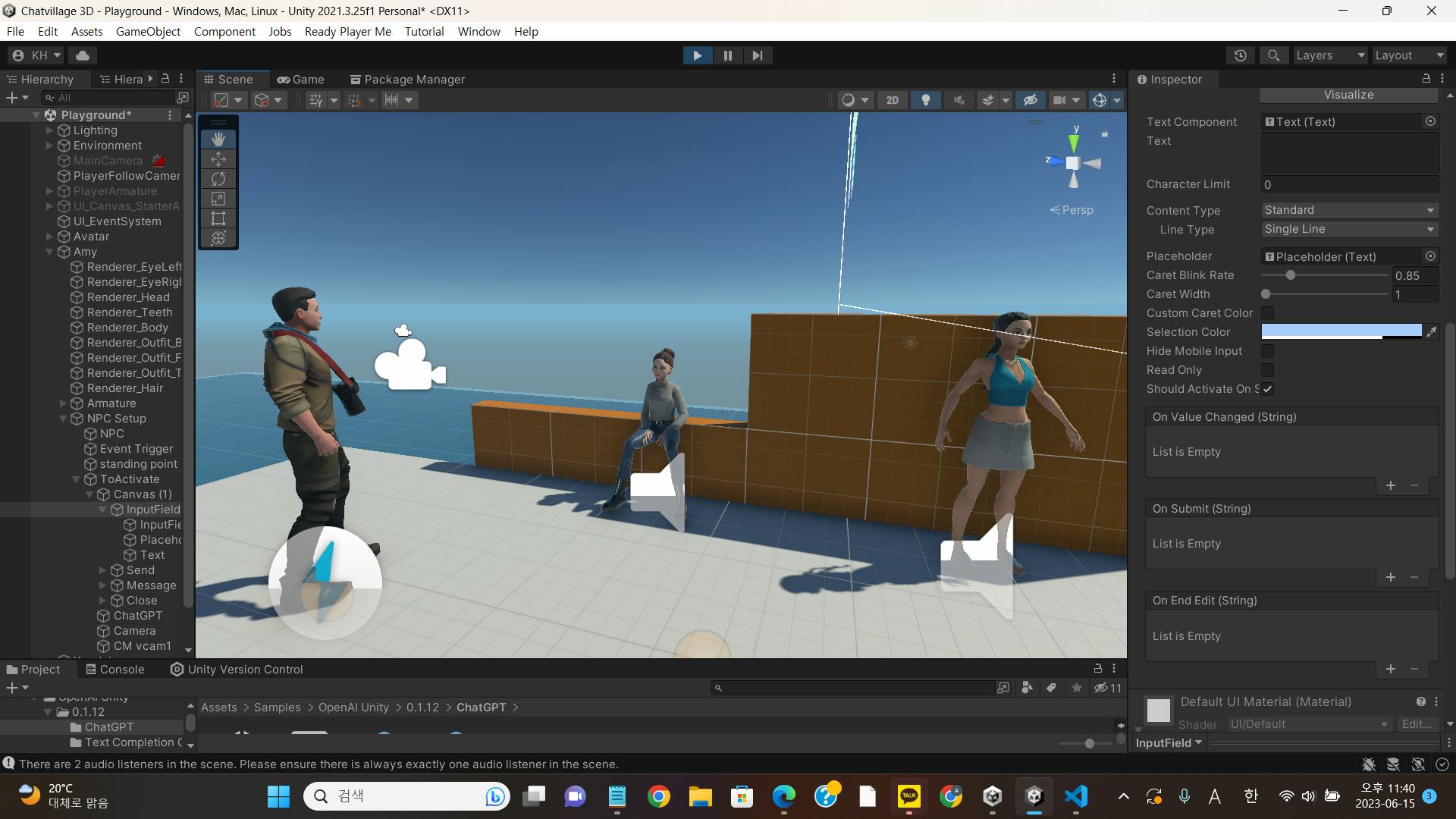Switch to the Console tab

pos(115,669)
